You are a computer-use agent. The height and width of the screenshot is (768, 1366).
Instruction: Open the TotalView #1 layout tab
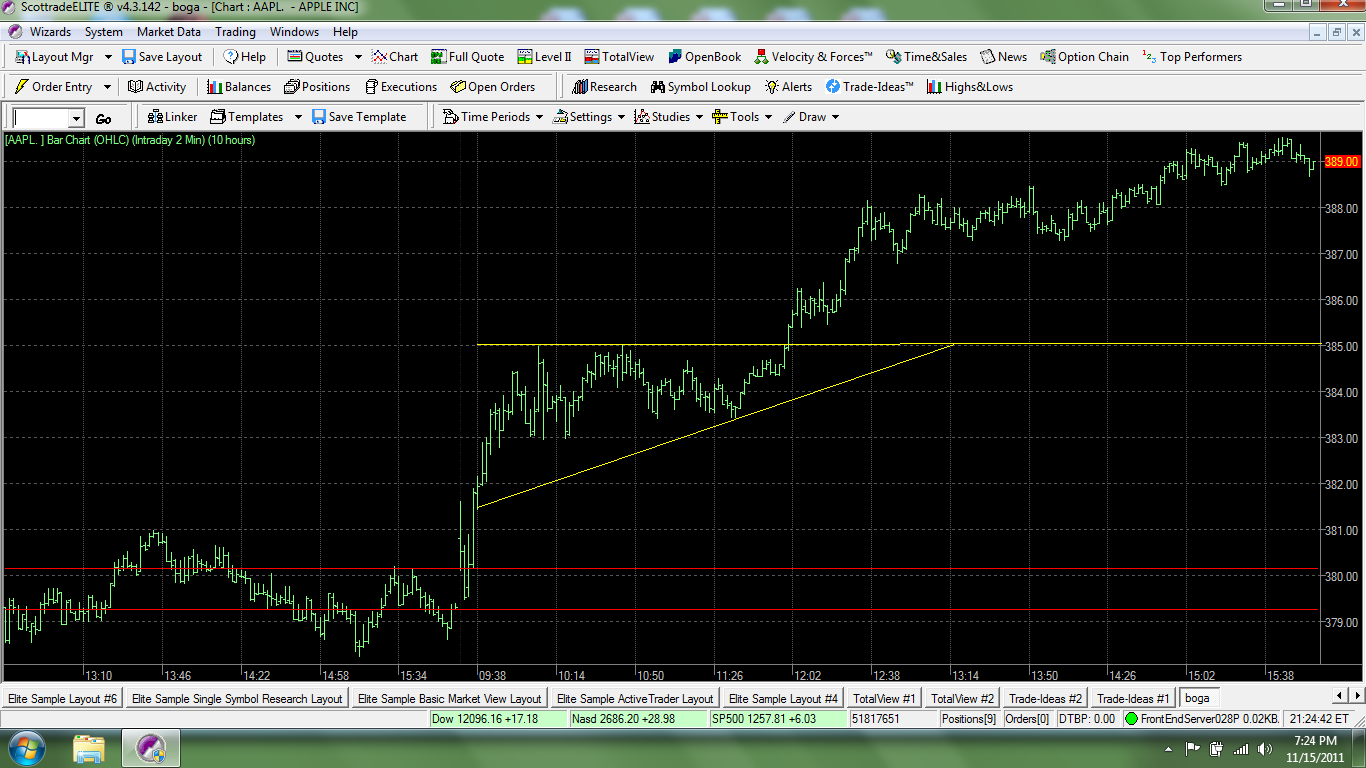(x=883, y=698)
